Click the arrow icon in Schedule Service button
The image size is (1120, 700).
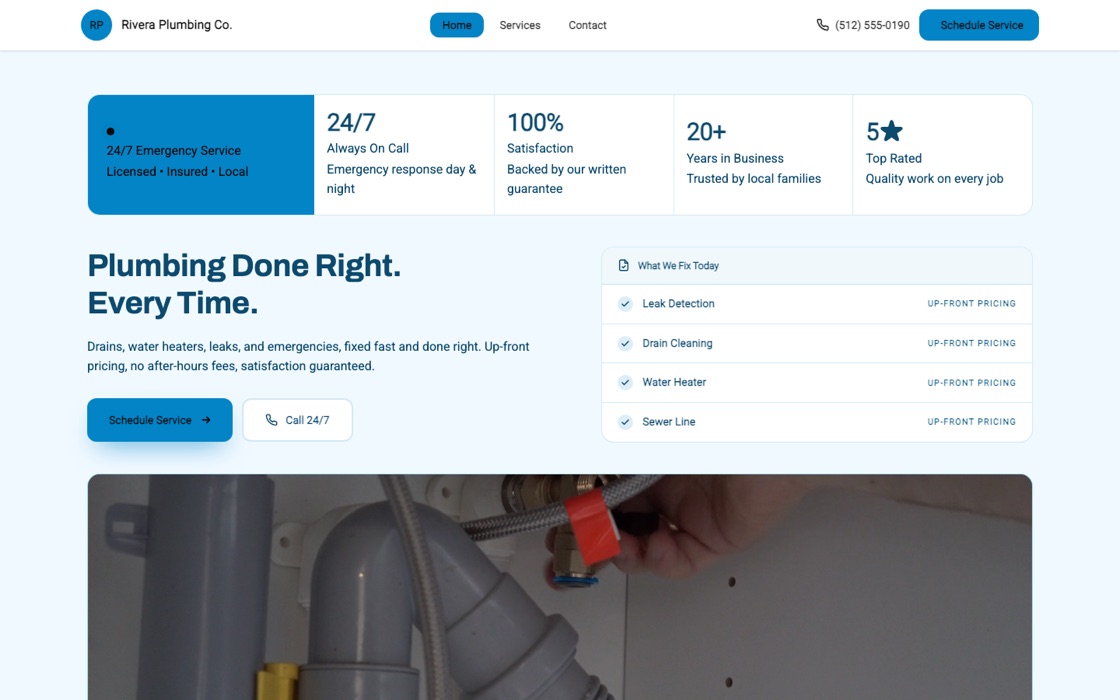tap(206, 420)
